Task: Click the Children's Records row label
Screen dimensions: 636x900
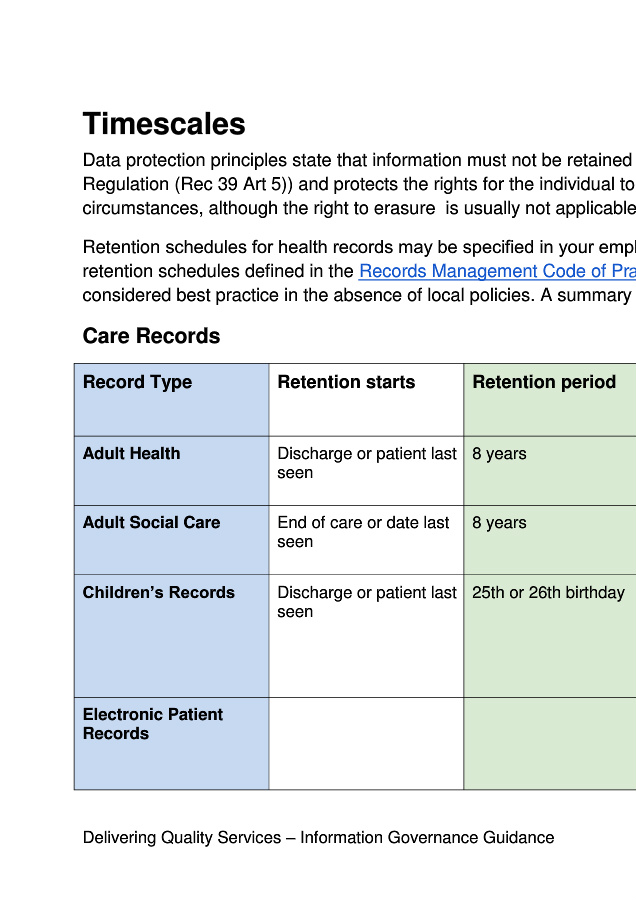Action: (x=159, y=592)
